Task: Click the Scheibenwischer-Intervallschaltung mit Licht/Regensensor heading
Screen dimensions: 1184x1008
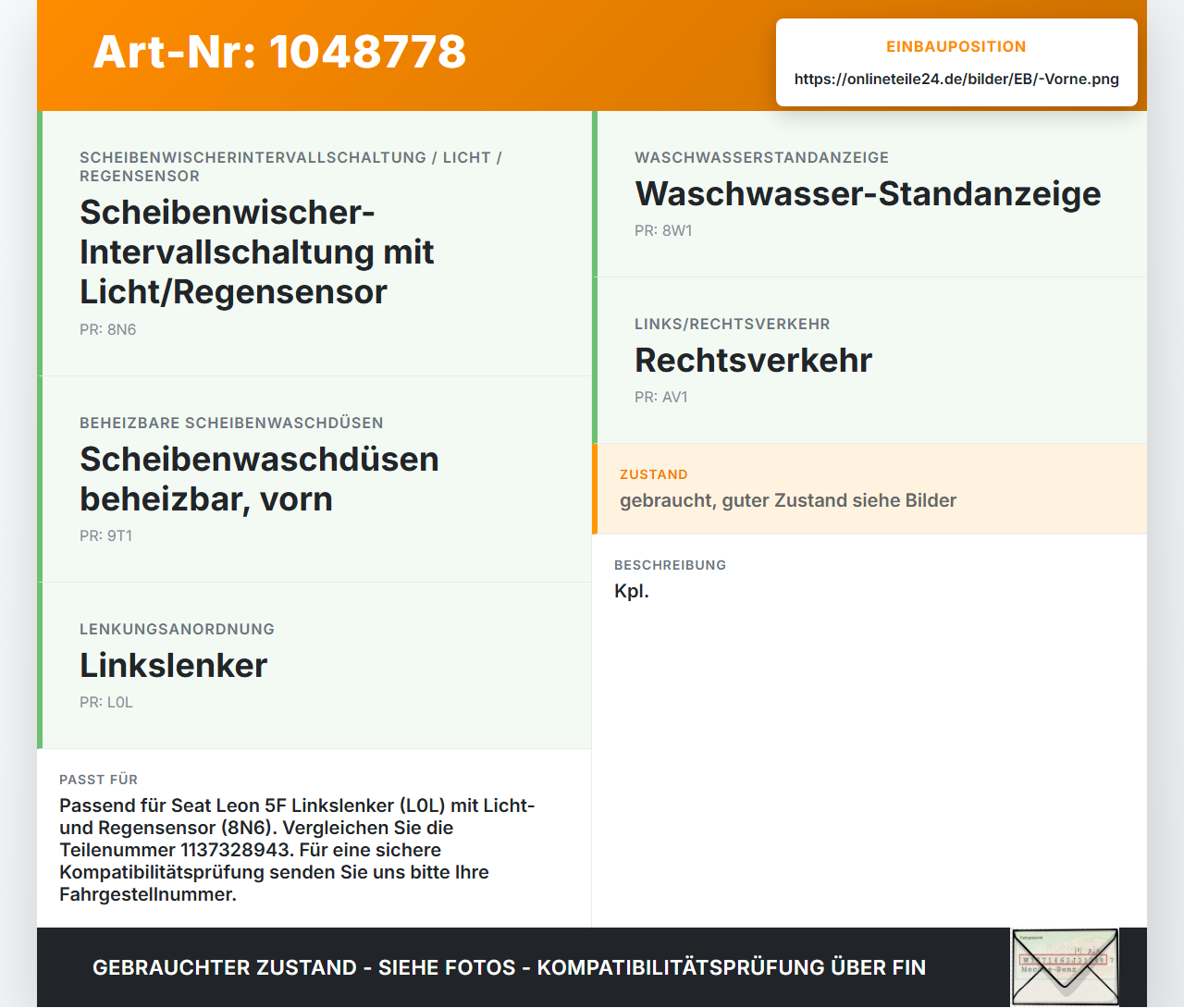Action: coord(257,252)
